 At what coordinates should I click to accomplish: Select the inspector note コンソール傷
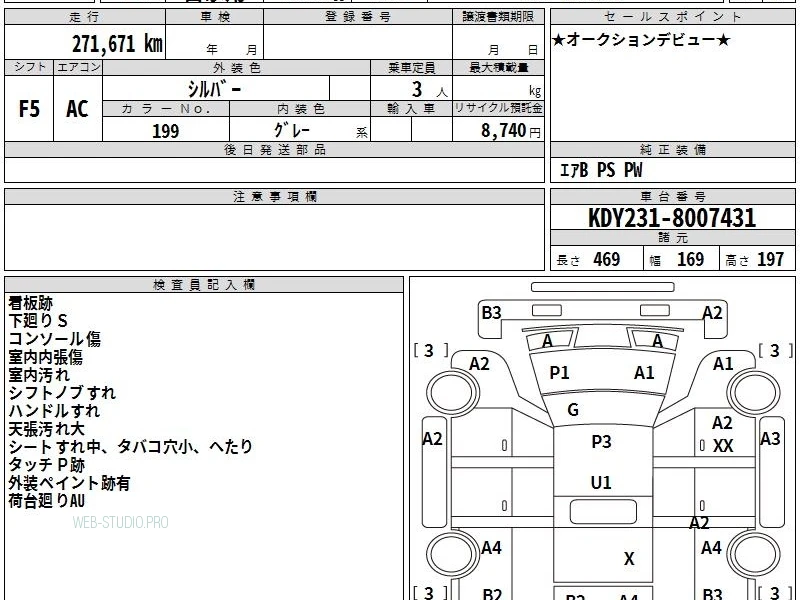(x=54, y=339)
